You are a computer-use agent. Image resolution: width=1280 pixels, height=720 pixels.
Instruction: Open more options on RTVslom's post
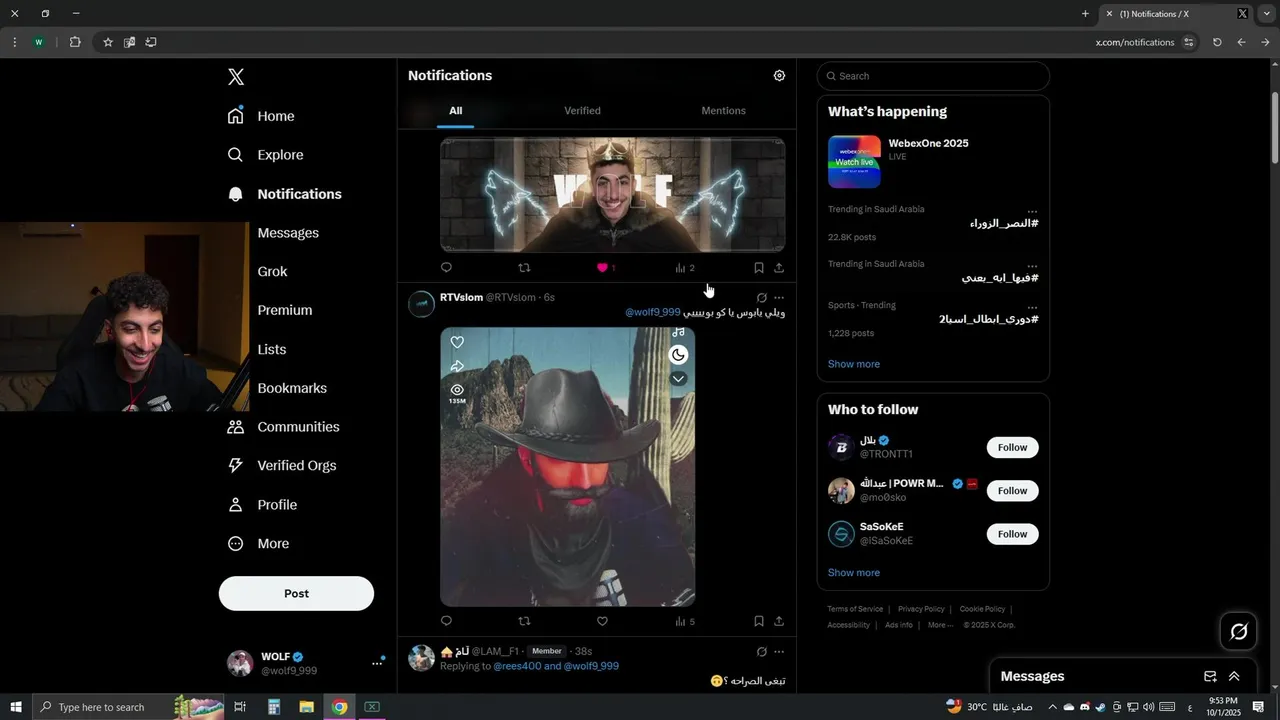pyautogui.click(x=779, y=297)
